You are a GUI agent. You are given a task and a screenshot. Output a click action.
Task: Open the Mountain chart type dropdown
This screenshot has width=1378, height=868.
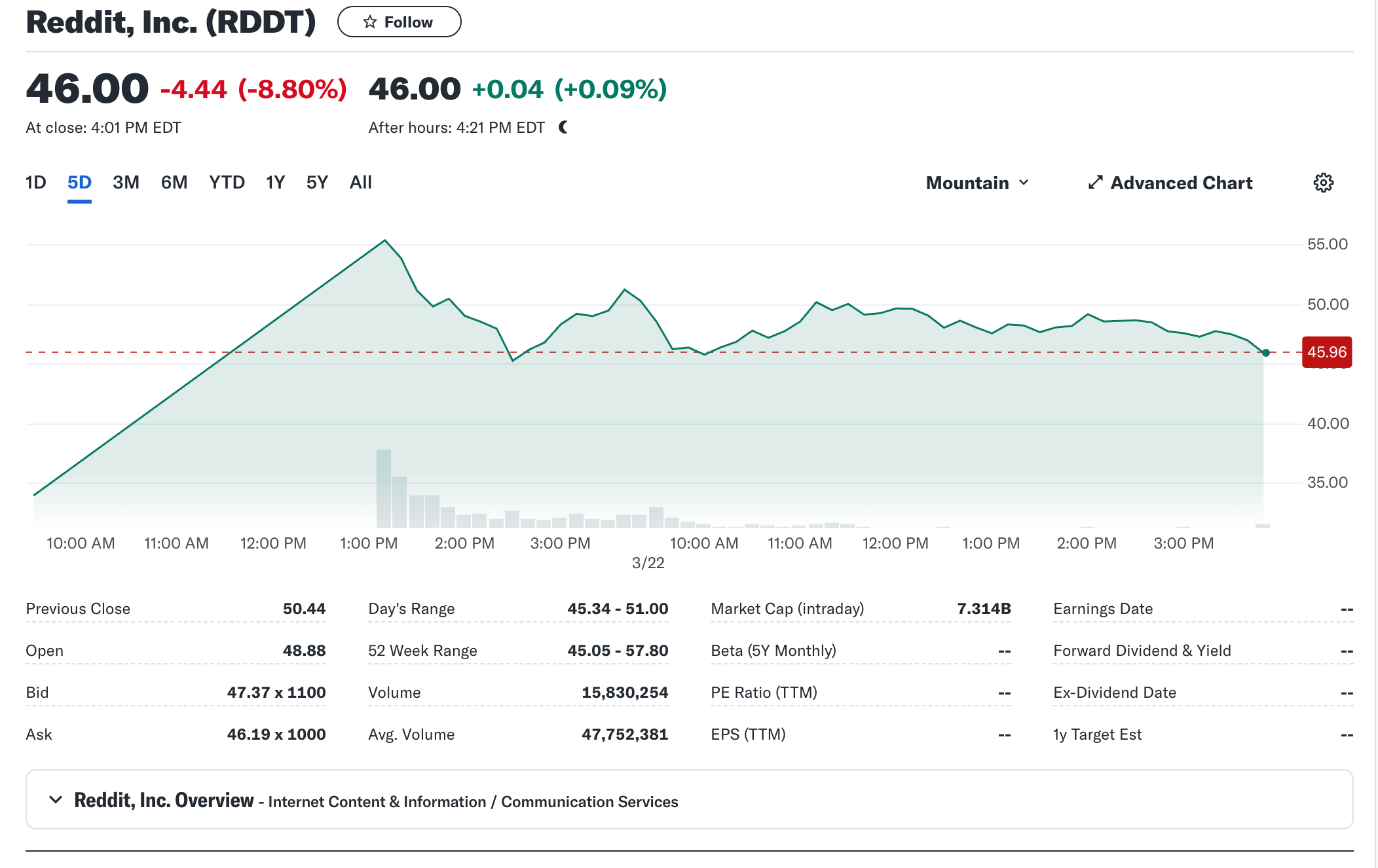click(977, 183)
